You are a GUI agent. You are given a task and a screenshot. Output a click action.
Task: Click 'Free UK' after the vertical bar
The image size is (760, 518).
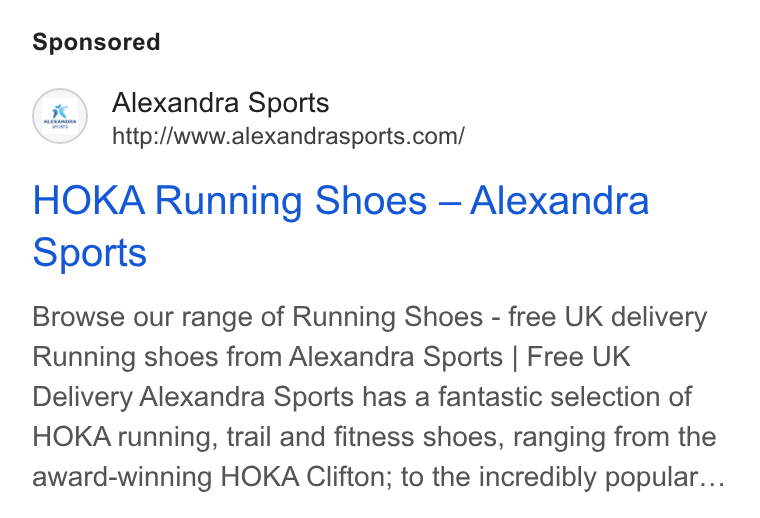[579, 357]
